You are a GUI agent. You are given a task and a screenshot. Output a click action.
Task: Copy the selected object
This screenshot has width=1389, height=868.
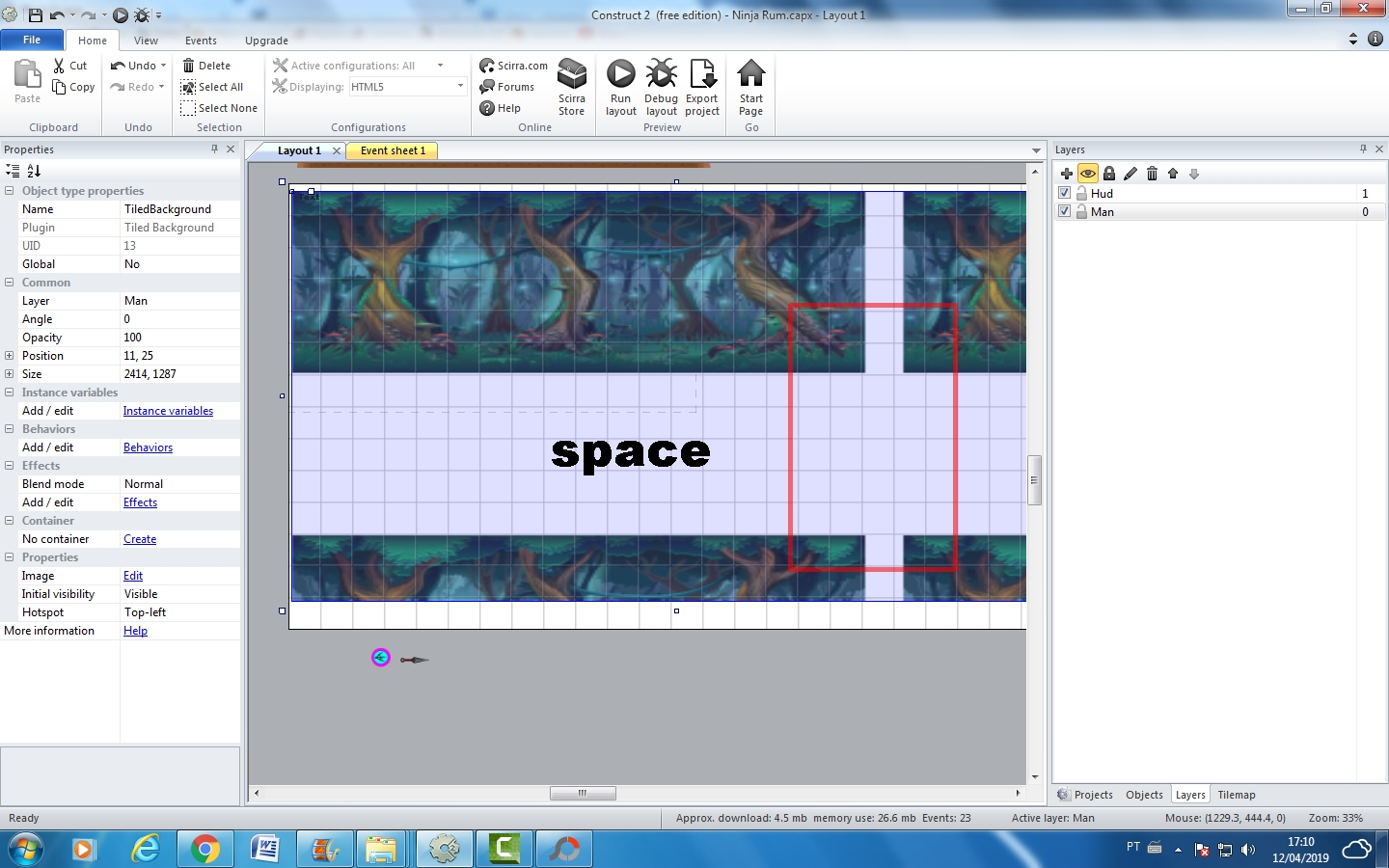point(74,87)
